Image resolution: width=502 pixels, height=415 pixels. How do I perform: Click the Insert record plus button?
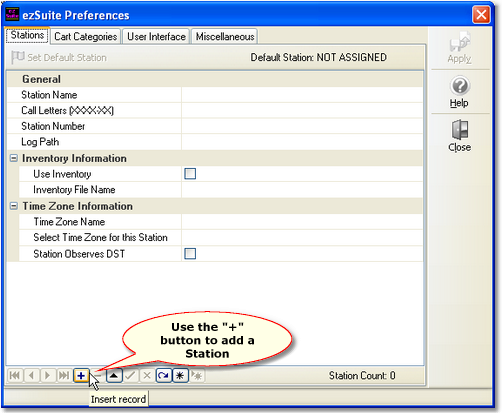tap(81, 376)
